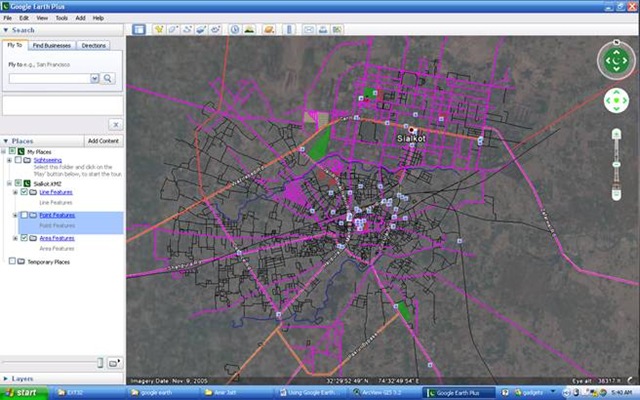This screenshot has width=640, height=400.
Task: Click the Line Features link
Action: click(56, 192)
